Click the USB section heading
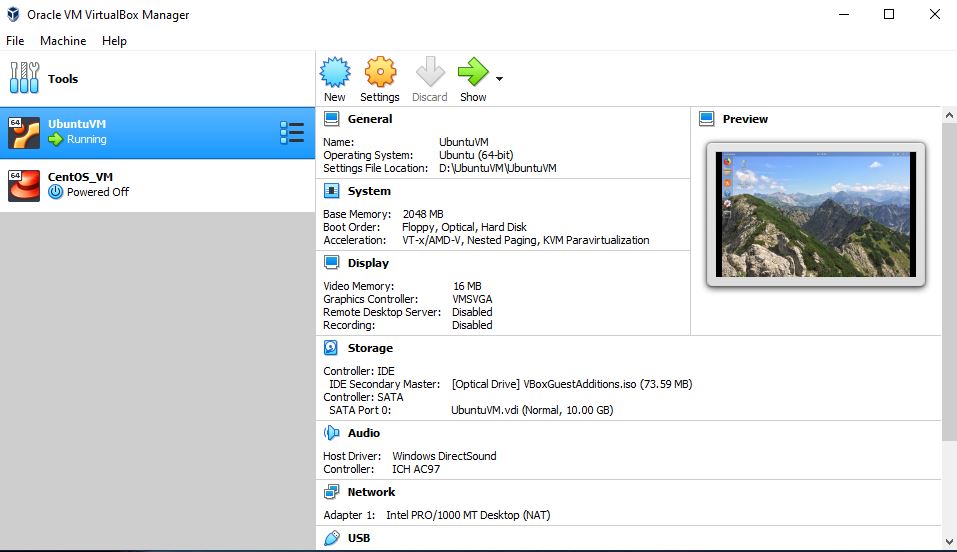 [x=359, y=538]
